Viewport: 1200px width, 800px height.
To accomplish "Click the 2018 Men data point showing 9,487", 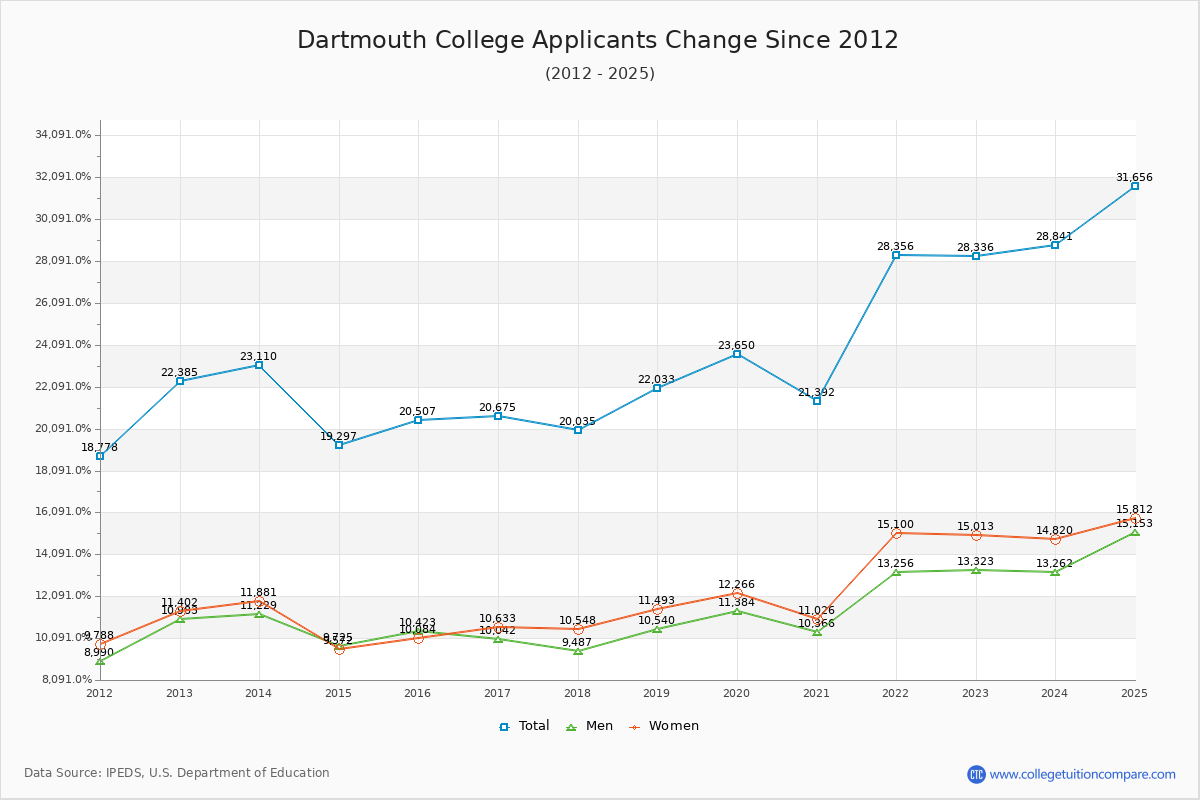I will 576,650.
